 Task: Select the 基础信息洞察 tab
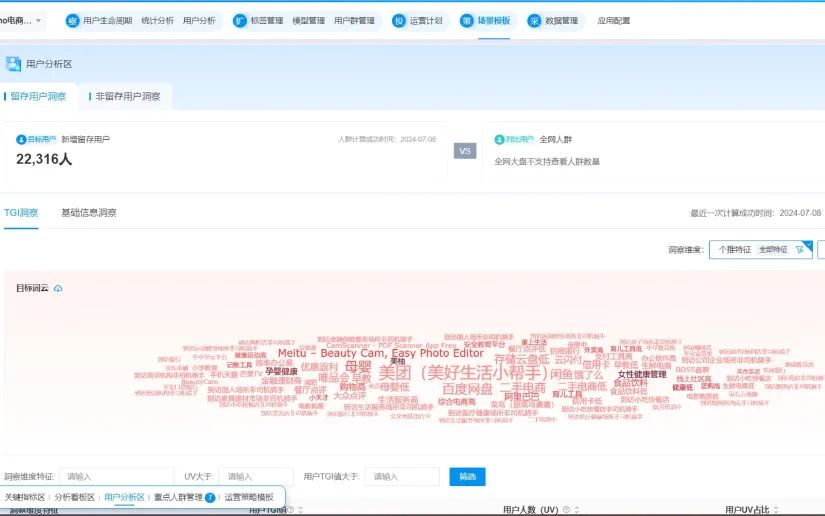[x=89, y=213]
